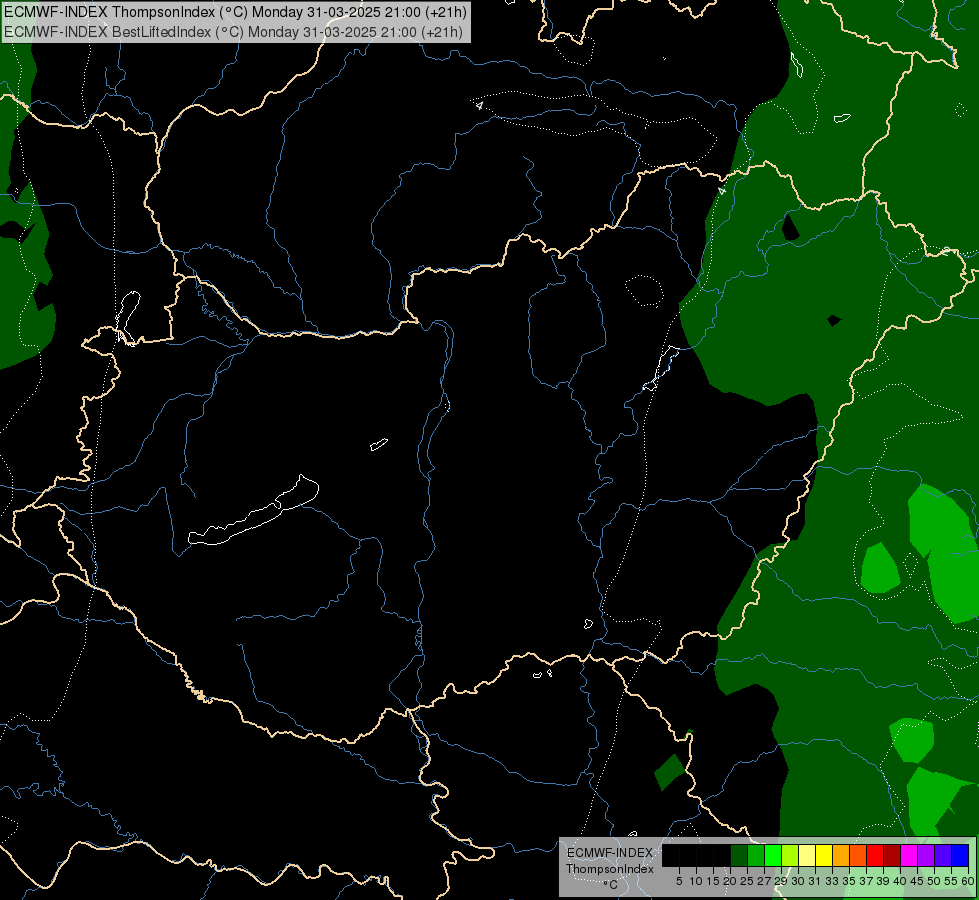Click the legend scale value 55
979x900 pixels.
(951, 881)
